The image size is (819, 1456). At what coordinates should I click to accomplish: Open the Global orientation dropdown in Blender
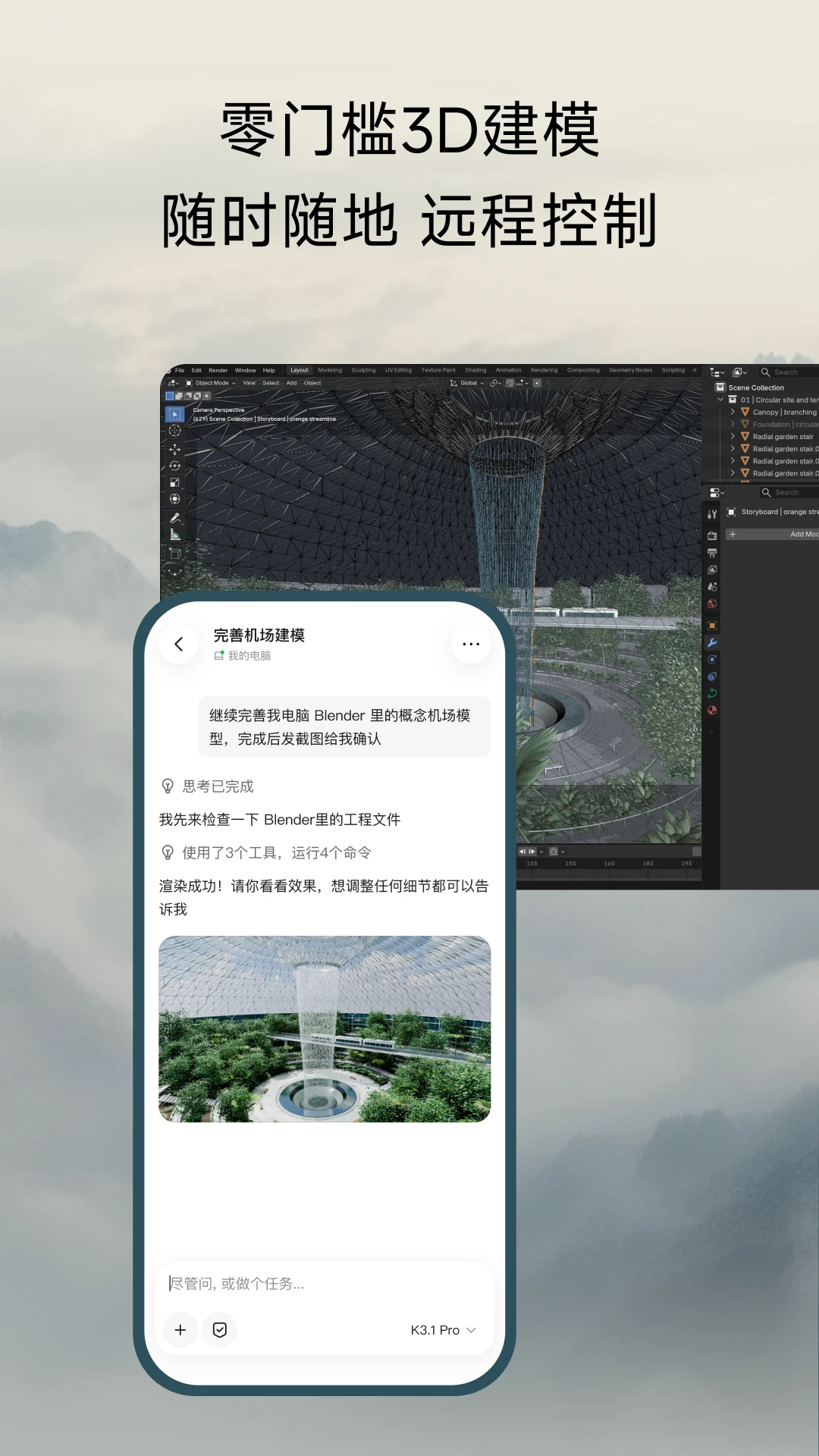(x=467, y=383)
